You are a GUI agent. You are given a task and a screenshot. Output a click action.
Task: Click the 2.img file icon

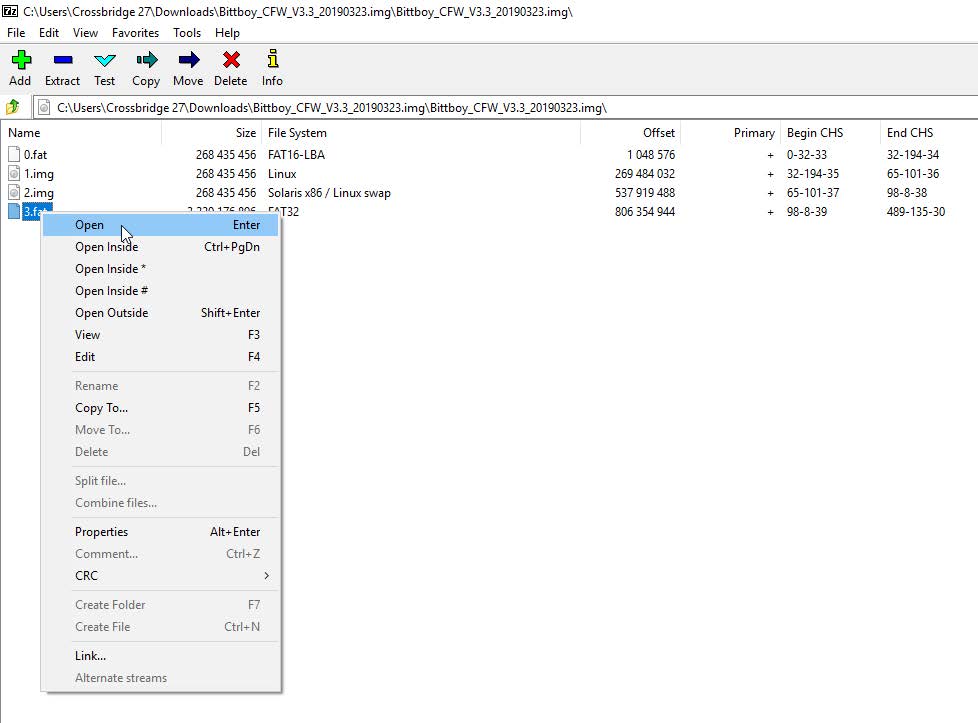pos(14,192)
